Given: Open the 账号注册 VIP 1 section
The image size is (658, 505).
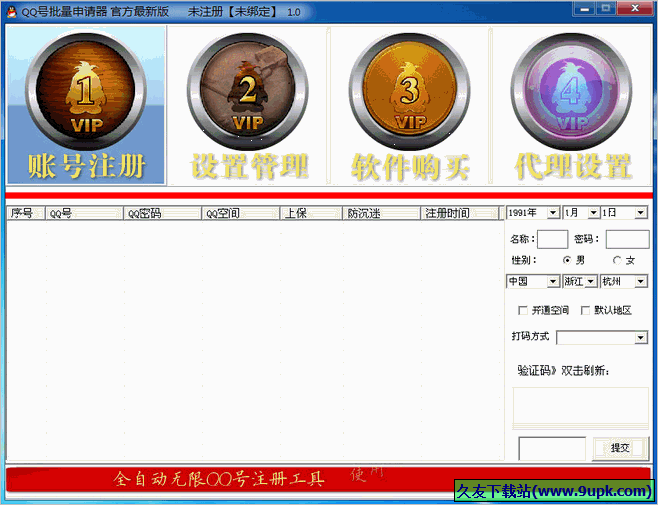Looking at the screenshot, I should [x=86, y=105].
